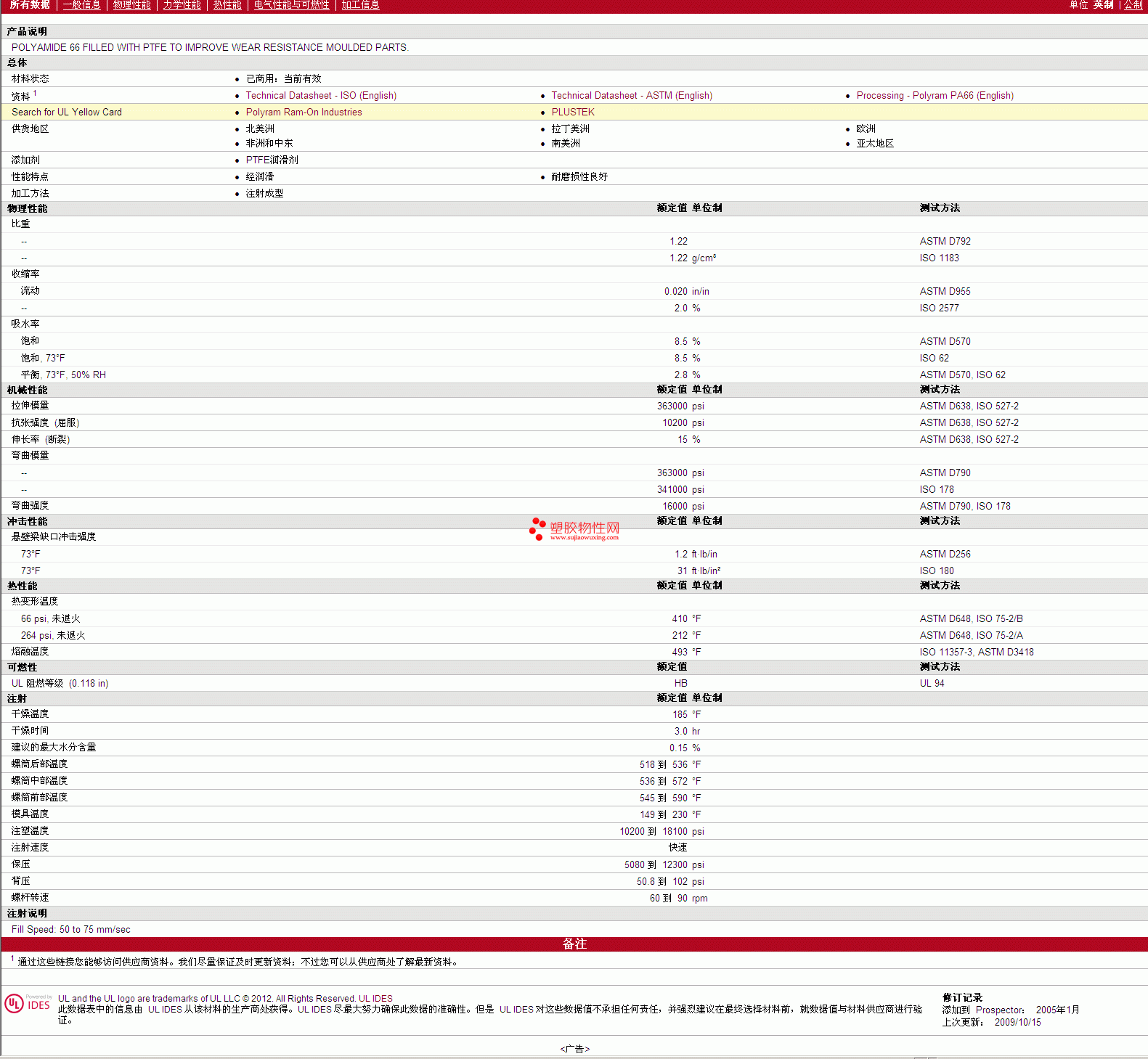Open Technical Datasheet - ISO (English) link
Image resolution: width=1148 pixels, height=1059 pixels.
tap(321, 96)
